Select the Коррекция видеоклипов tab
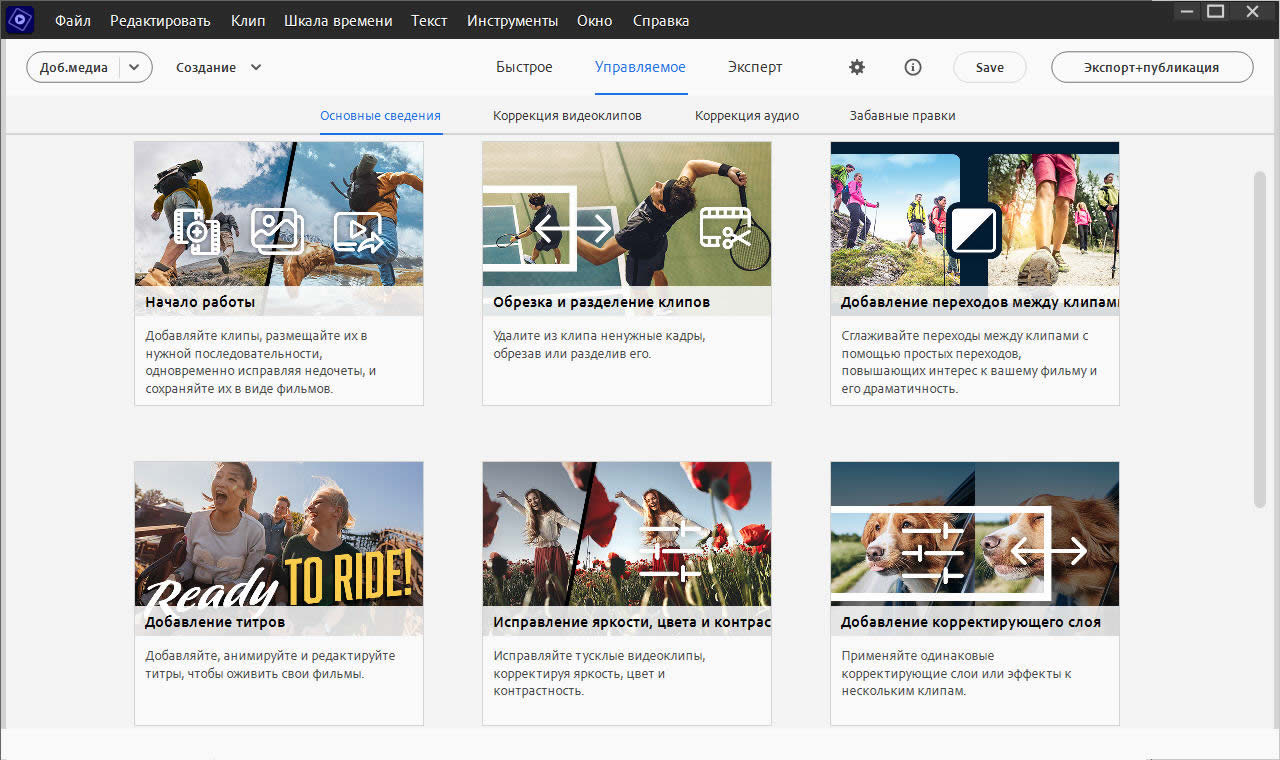The height and width of the screenshot is (760, 1280). 567,115
